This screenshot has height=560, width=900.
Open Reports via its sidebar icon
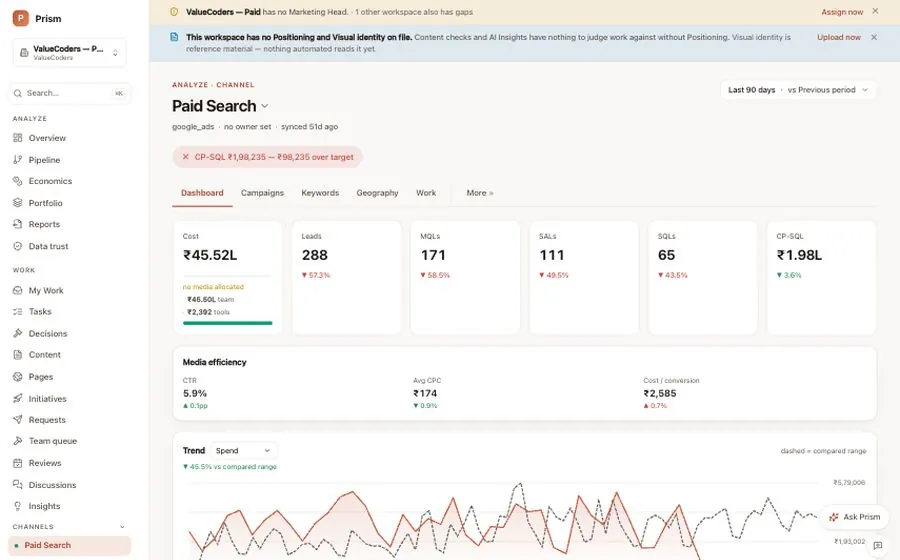point(18,224)
